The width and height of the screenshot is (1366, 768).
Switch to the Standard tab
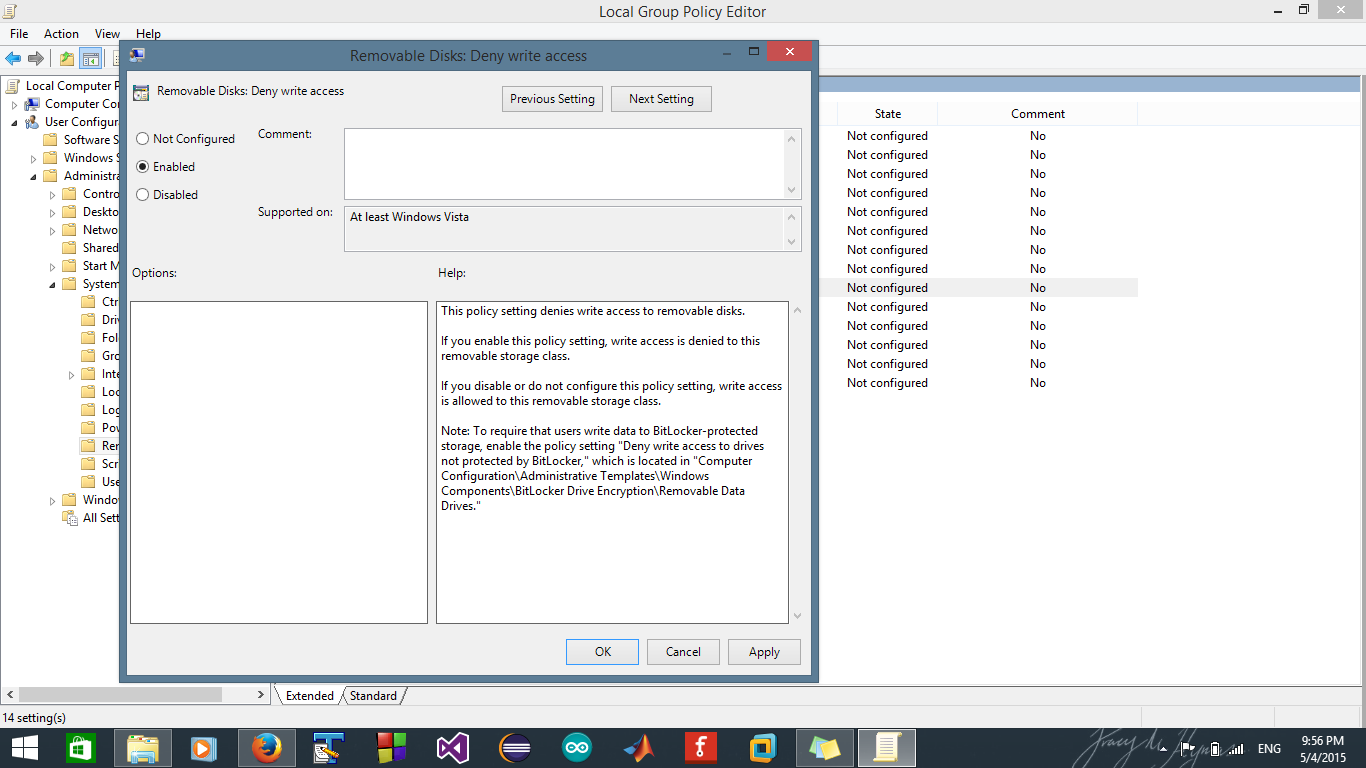click(371, 695)
